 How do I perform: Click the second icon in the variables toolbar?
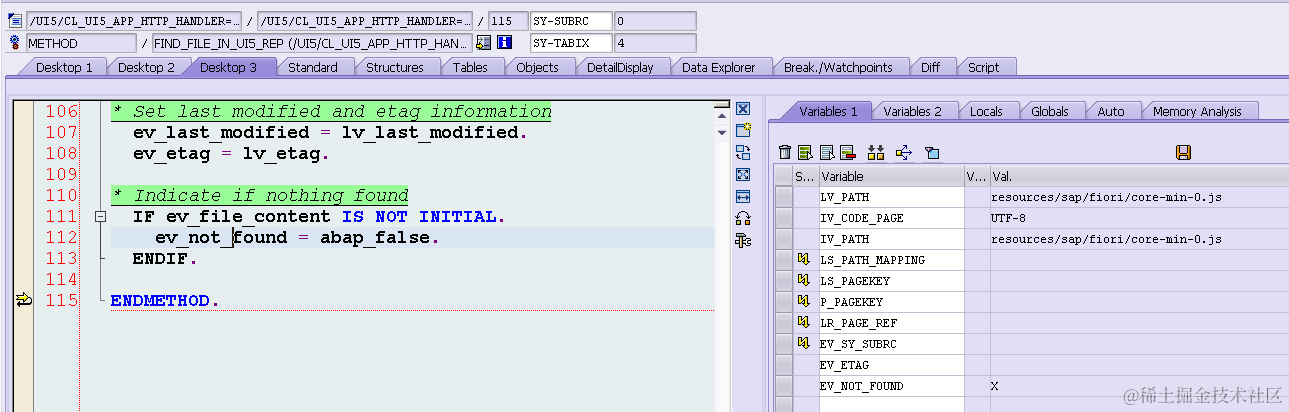click(x=805, y=152)
